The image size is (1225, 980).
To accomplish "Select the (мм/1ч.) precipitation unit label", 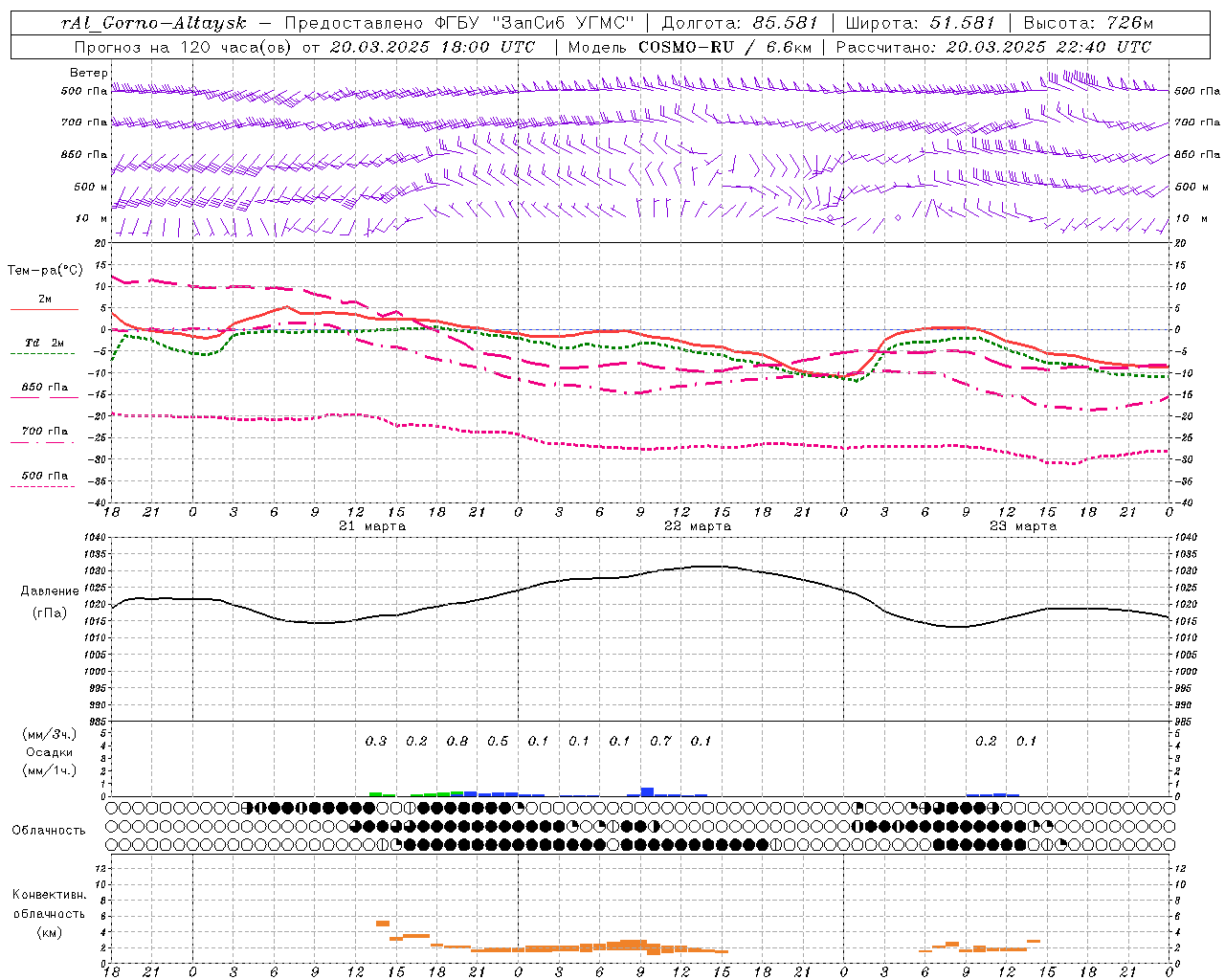I will pos(50,770).
